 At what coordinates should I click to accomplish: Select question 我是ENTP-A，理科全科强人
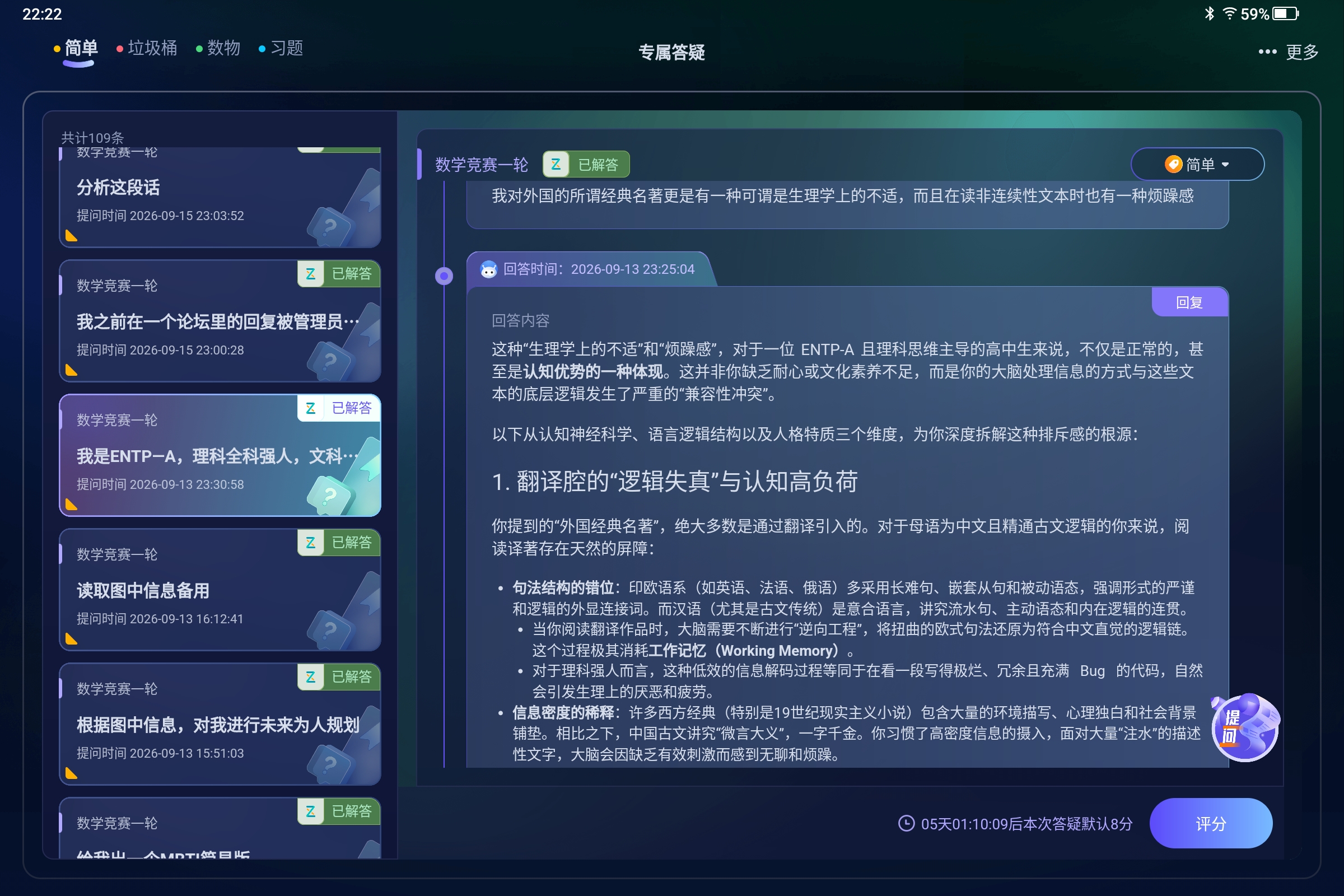[x=220, y=455]
